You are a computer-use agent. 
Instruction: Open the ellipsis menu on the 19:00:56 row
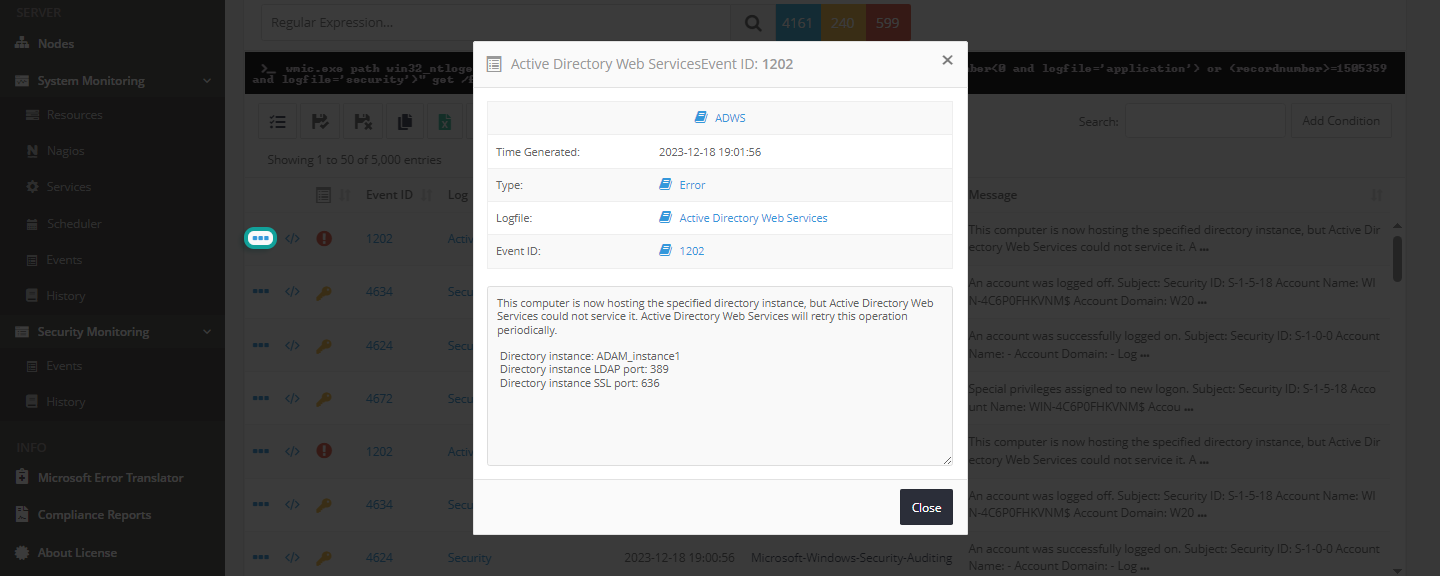point(261,558)
